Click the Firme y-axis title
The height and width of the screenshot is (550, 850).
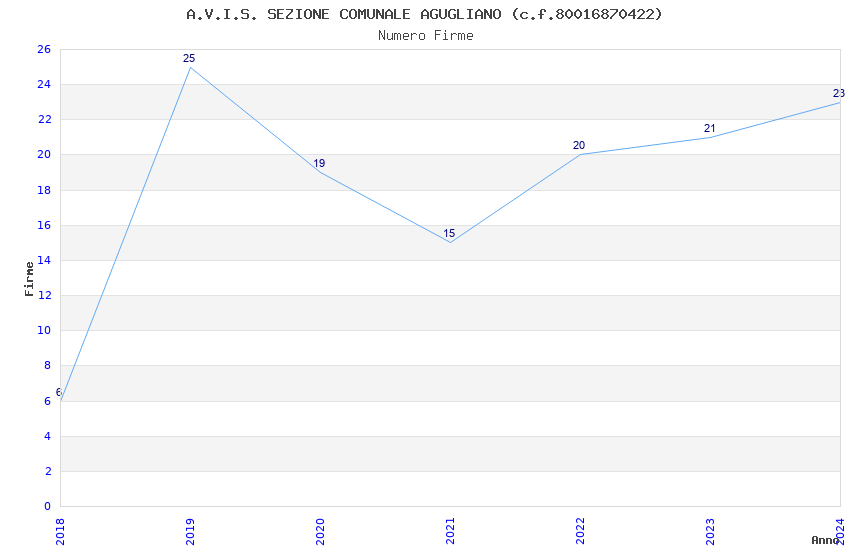tap(29, 279)
